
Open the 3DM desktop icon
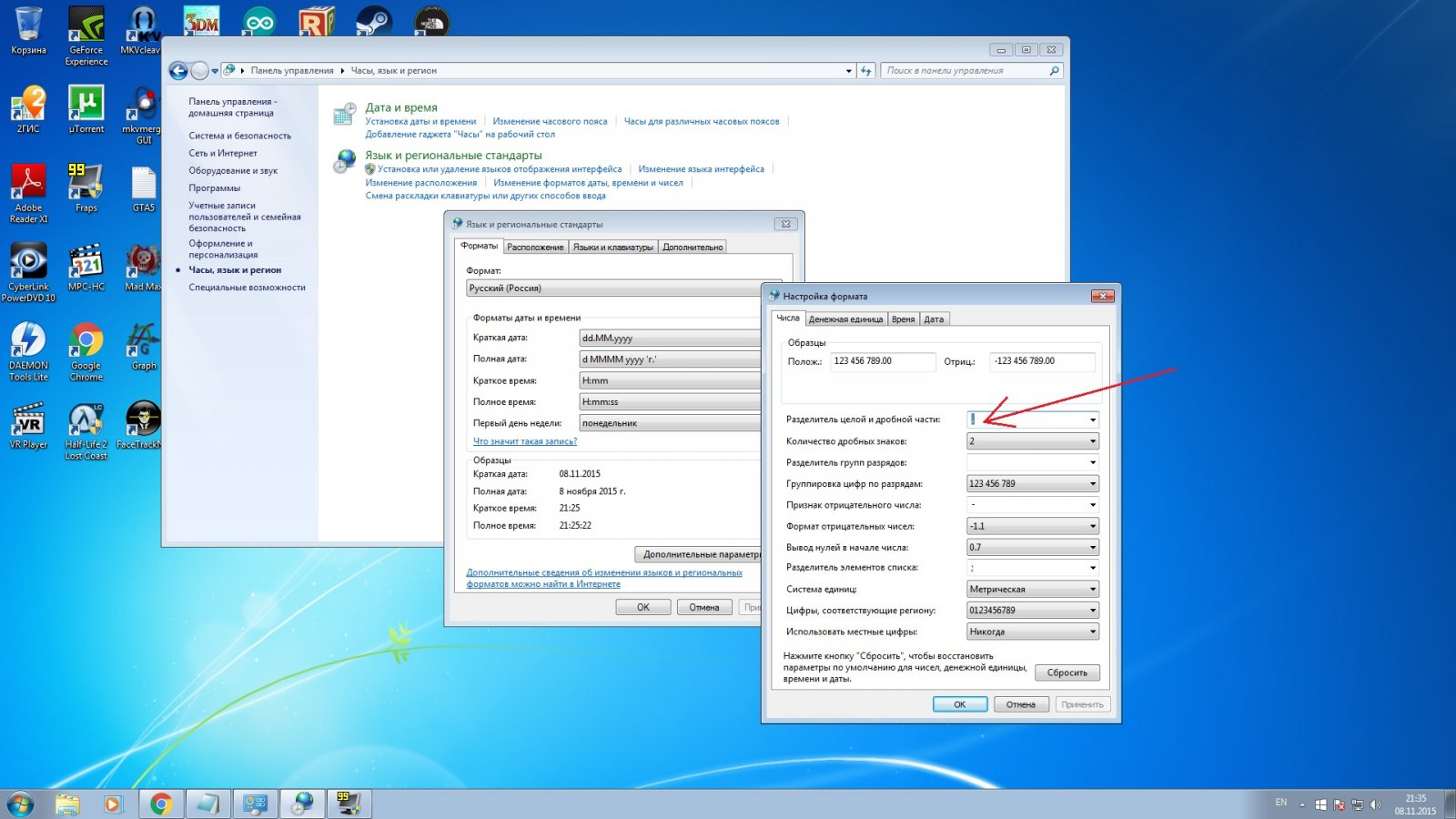pos(201,21)
